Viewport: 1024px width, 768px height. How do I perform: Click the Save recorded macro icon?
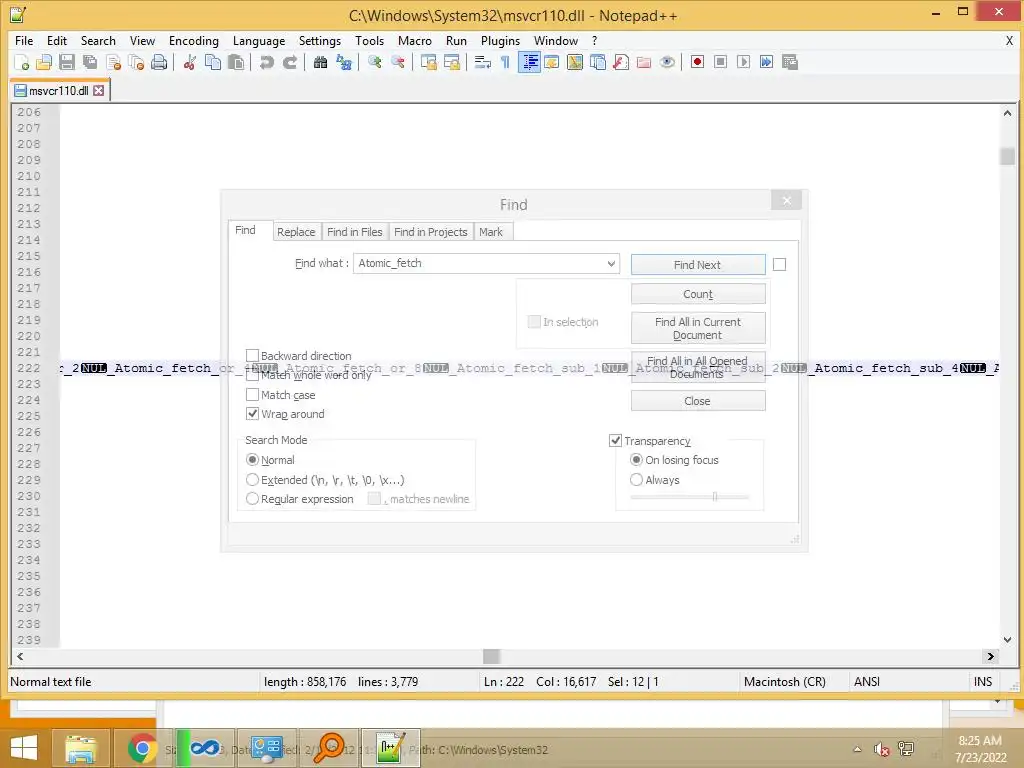790,62
